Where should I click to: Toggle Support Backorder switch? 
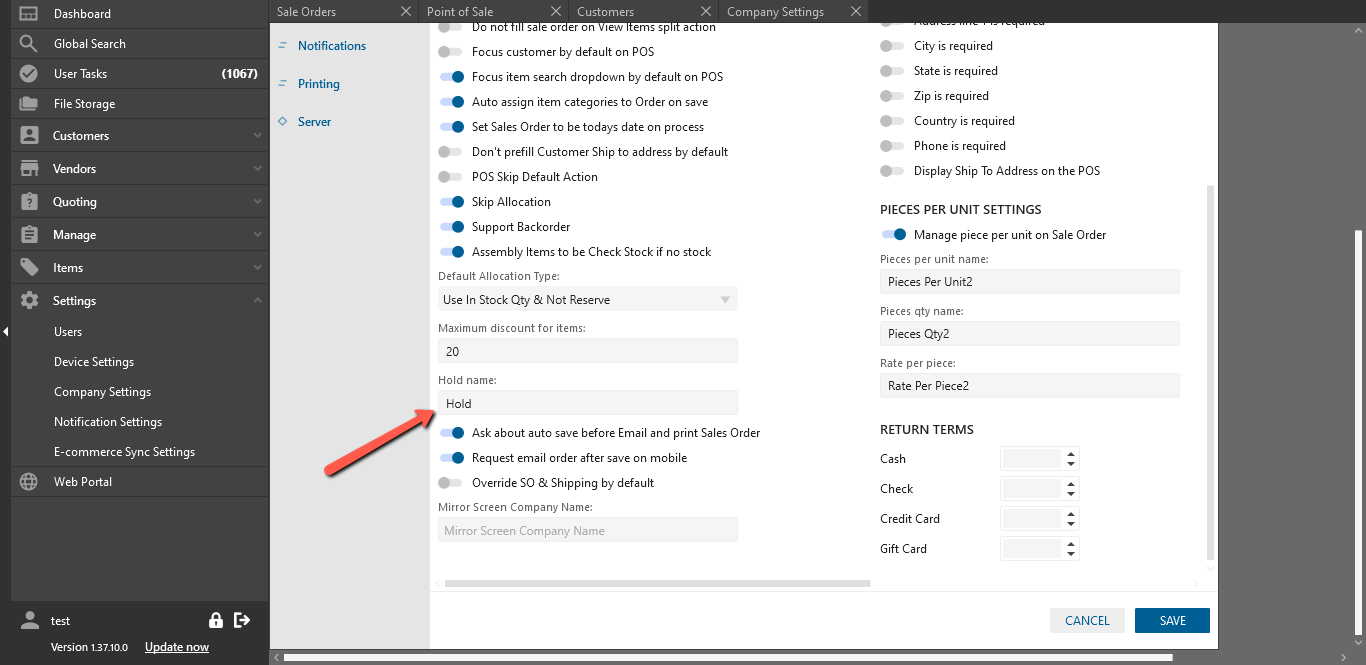[x=452, y=227]
